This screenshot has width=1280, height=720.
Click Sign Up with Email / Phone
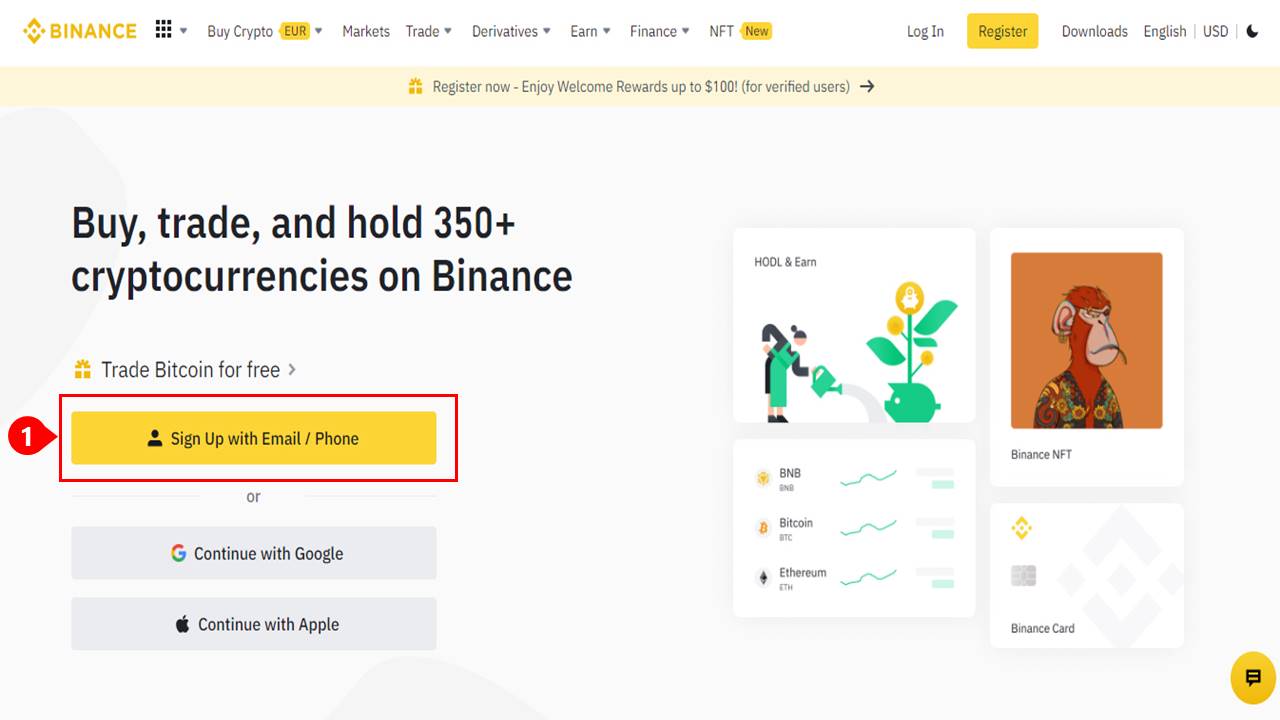click(x=254, y=438)
